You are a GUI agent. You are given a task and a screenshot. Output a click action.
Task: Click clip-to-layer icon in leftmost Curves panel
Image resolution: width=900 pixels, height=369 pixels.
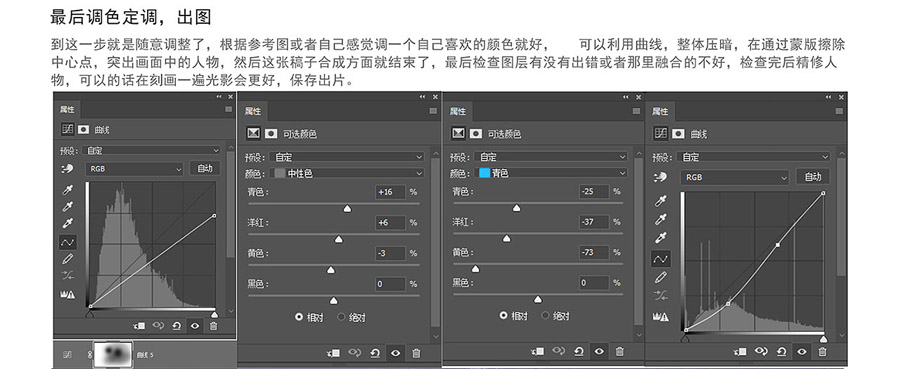pyautogui.click(x=139, y=326)
